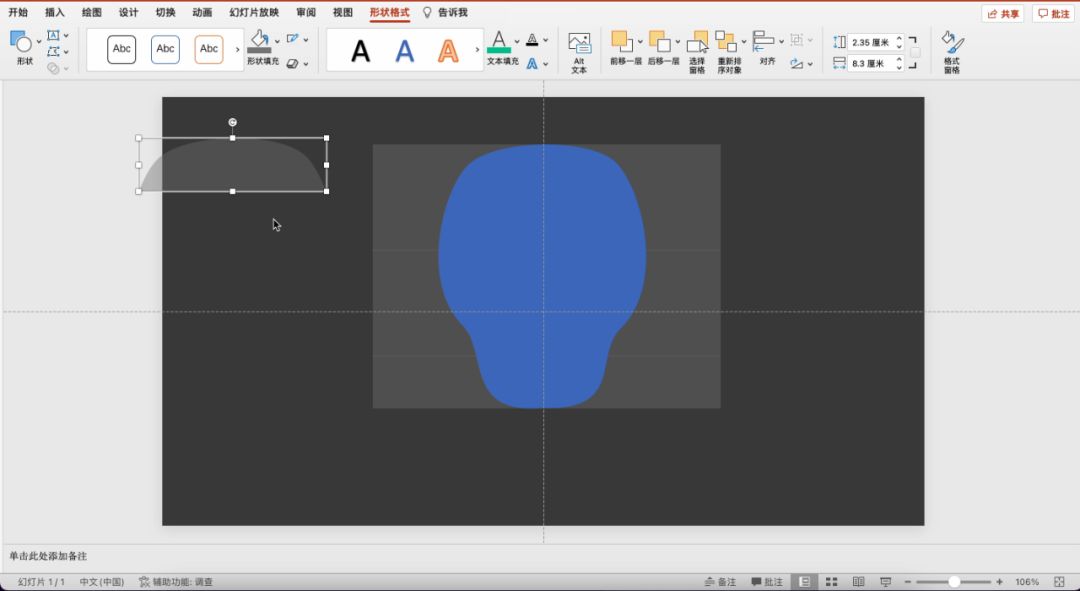Image resolution: width=1080 pixels, height=591 pixels.
Task: Open the 选择窗格 selection pane
Action: point(697,52)
